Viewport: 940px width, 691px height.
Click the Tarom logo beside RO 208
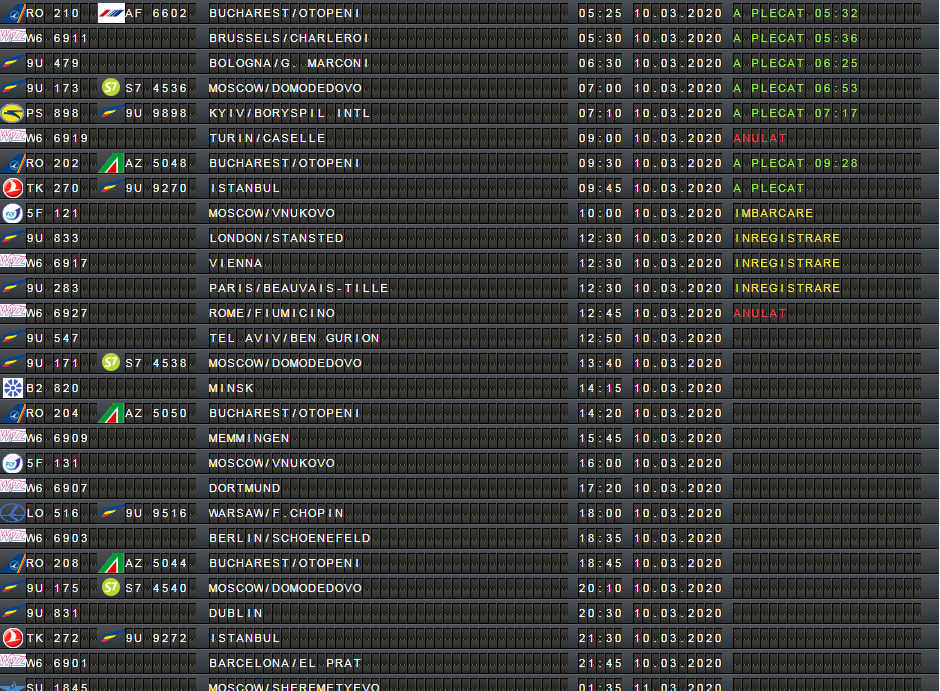tap(13, 563)
